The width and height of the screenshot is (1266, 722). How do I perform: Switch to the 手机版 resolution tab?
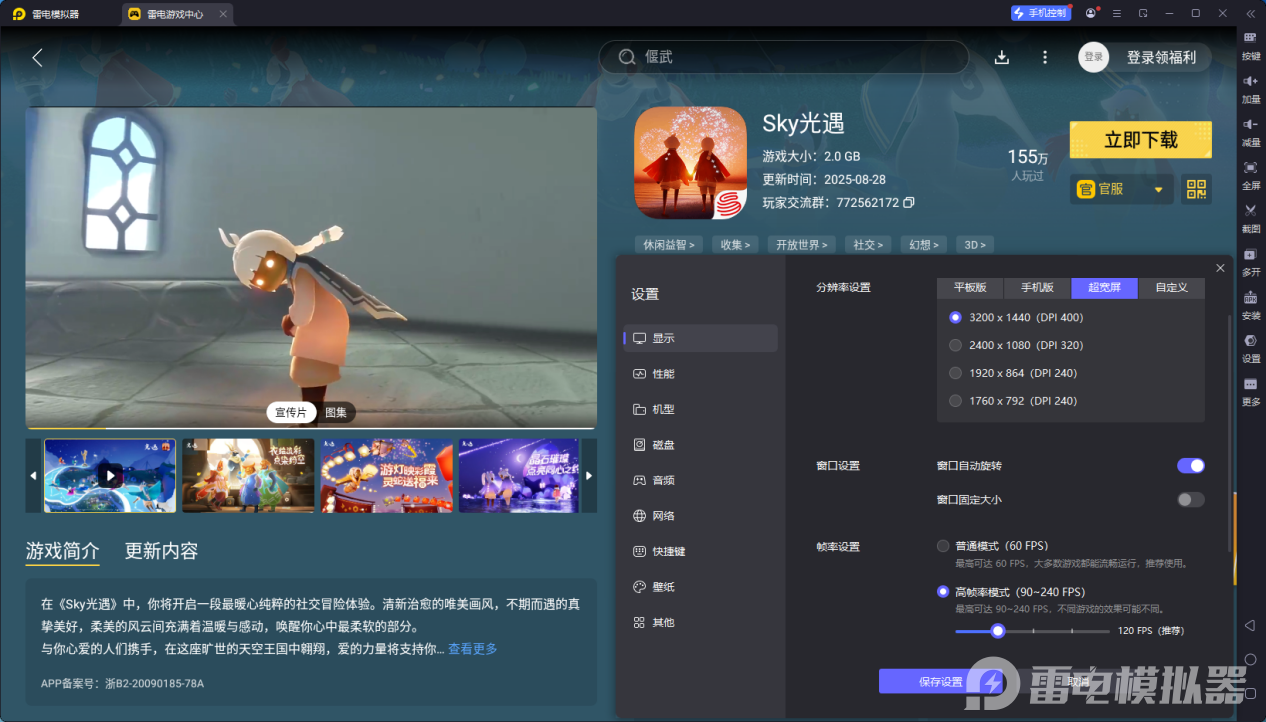(1037, 287)
